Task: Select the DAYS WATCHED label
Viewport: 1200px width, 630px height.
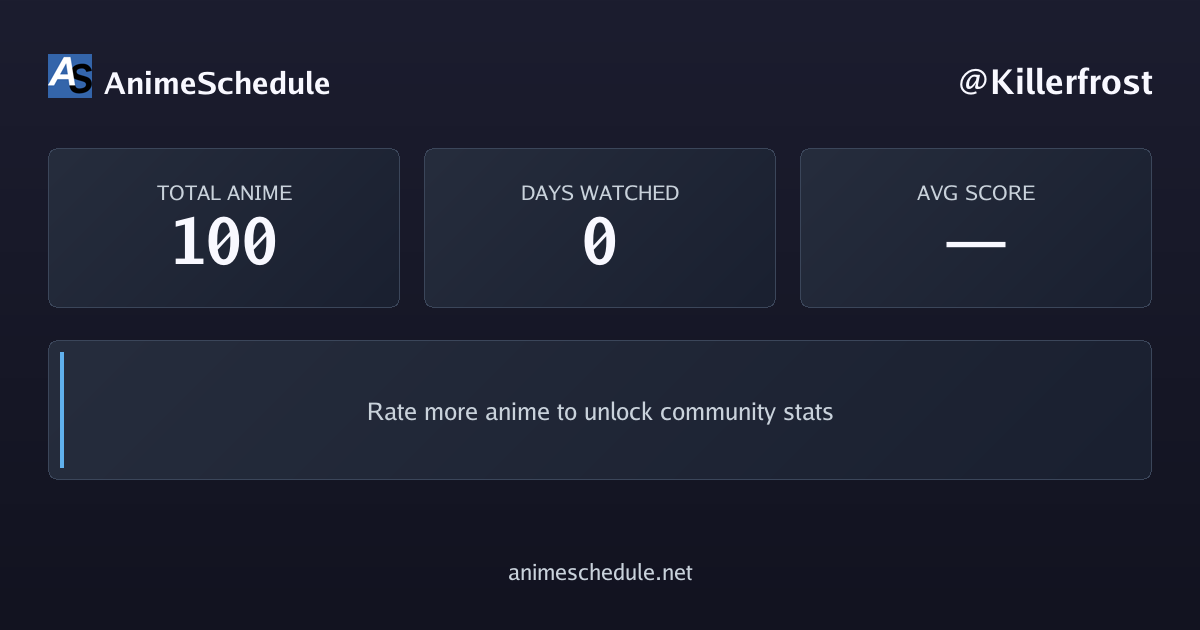Action: pyautogui.click(x=600, y=193)
